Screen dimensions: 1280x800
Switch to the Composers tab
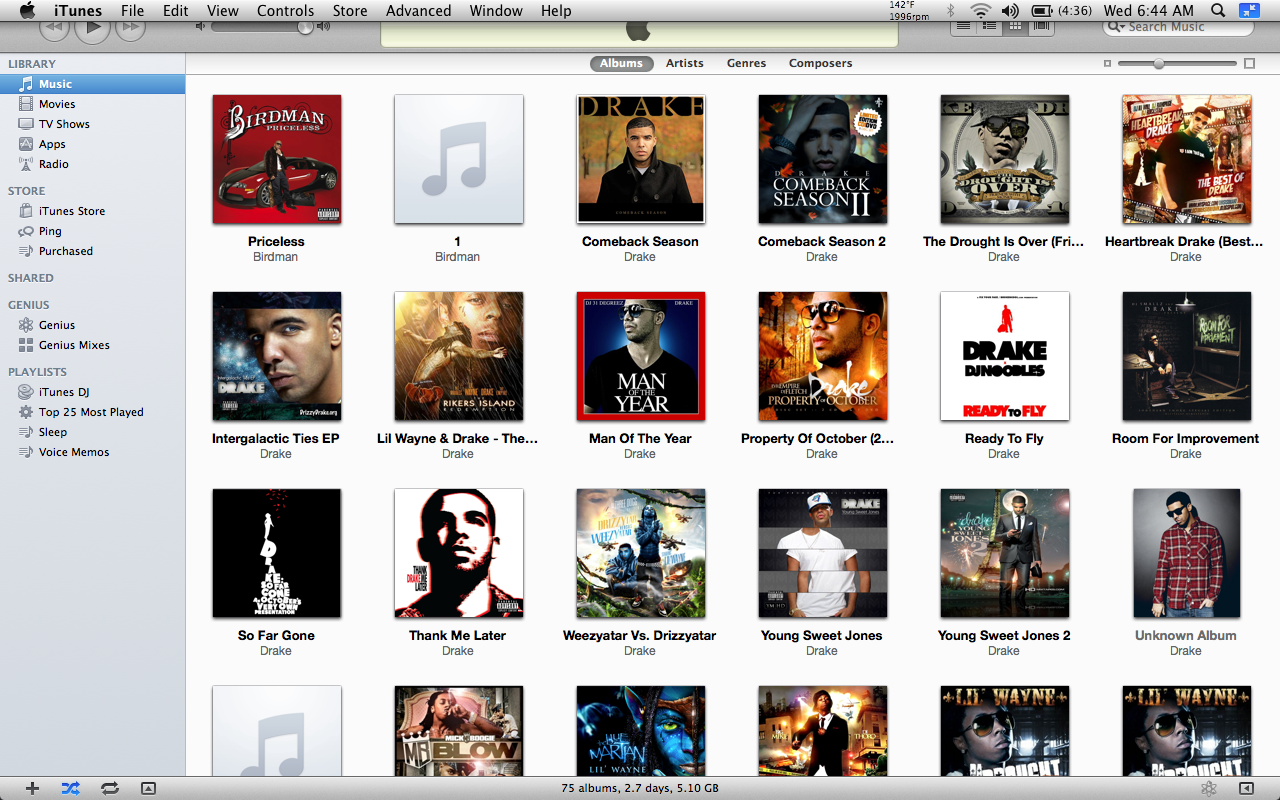(x=820, y=63)
